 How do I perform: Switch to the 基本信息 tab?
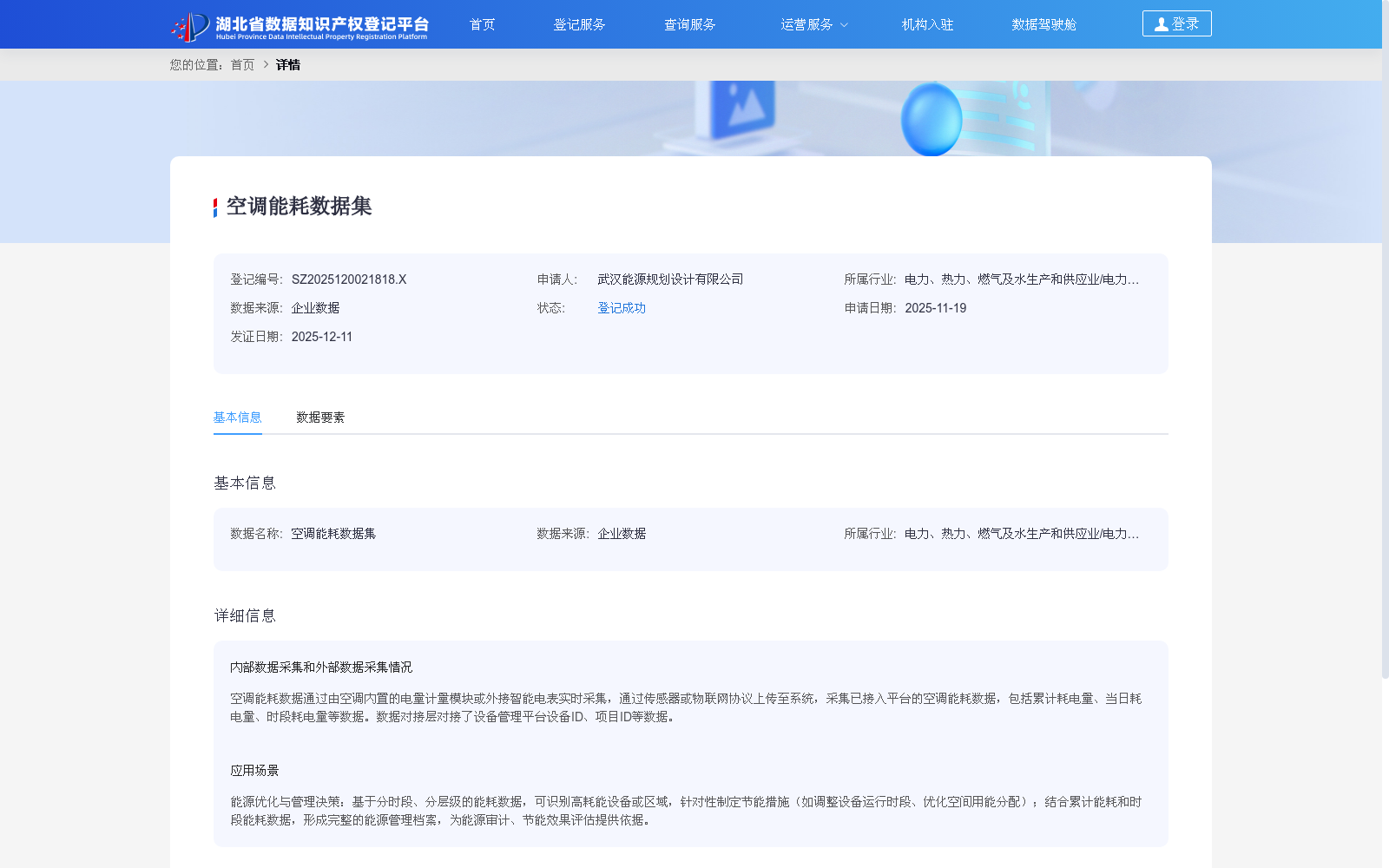[x=238, y=418]
